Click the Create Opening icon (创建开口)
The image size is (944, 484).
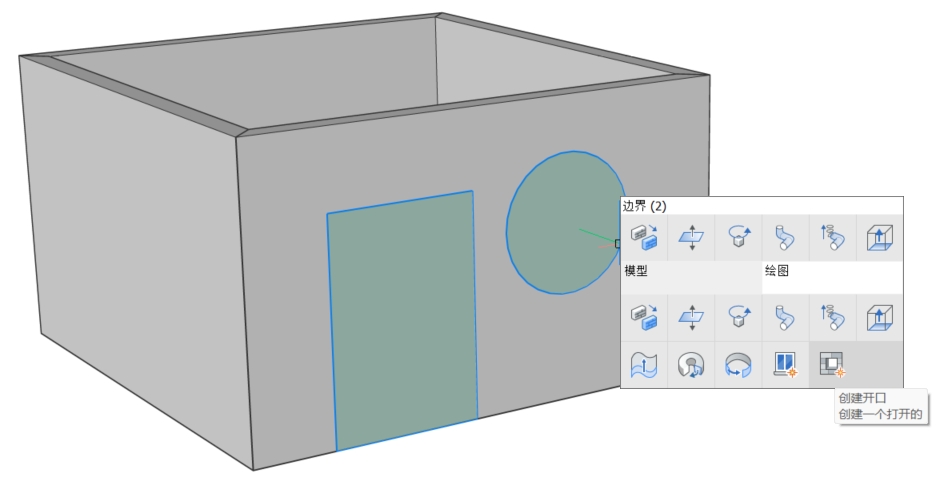point(833,365)
